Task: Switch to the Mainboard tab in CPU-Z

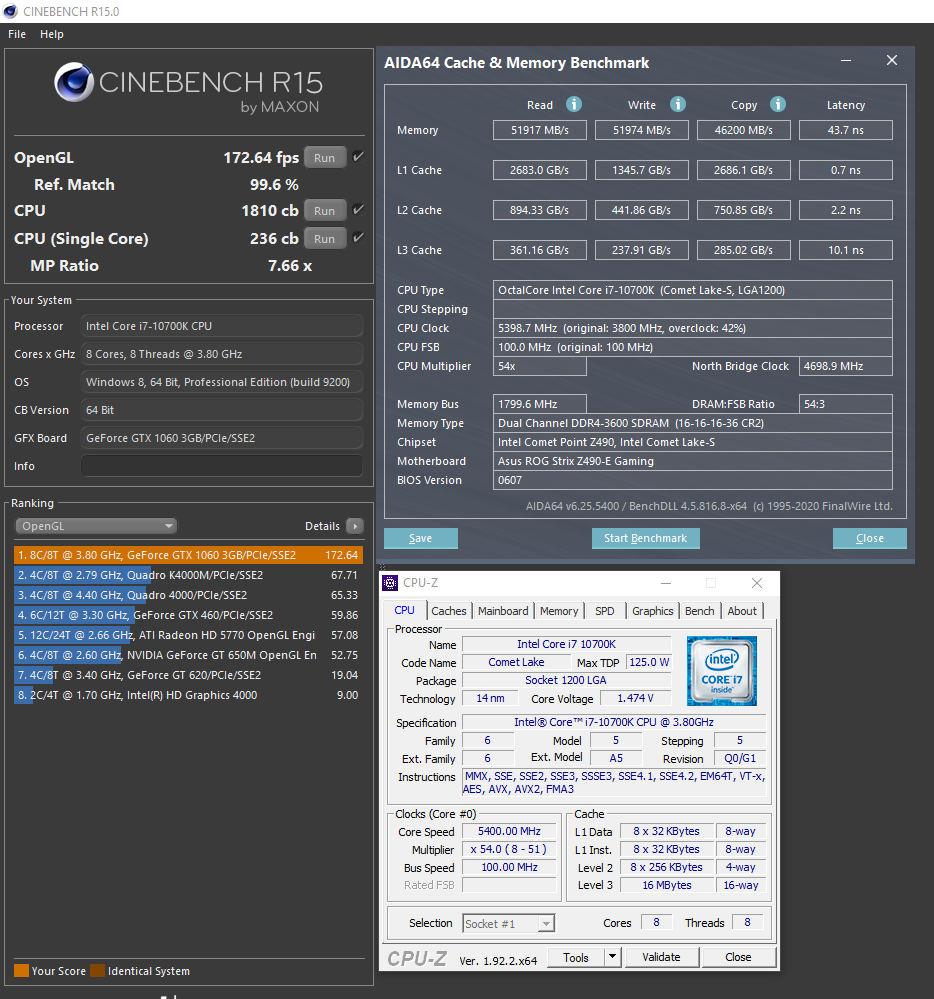Action: coord(503,610)
